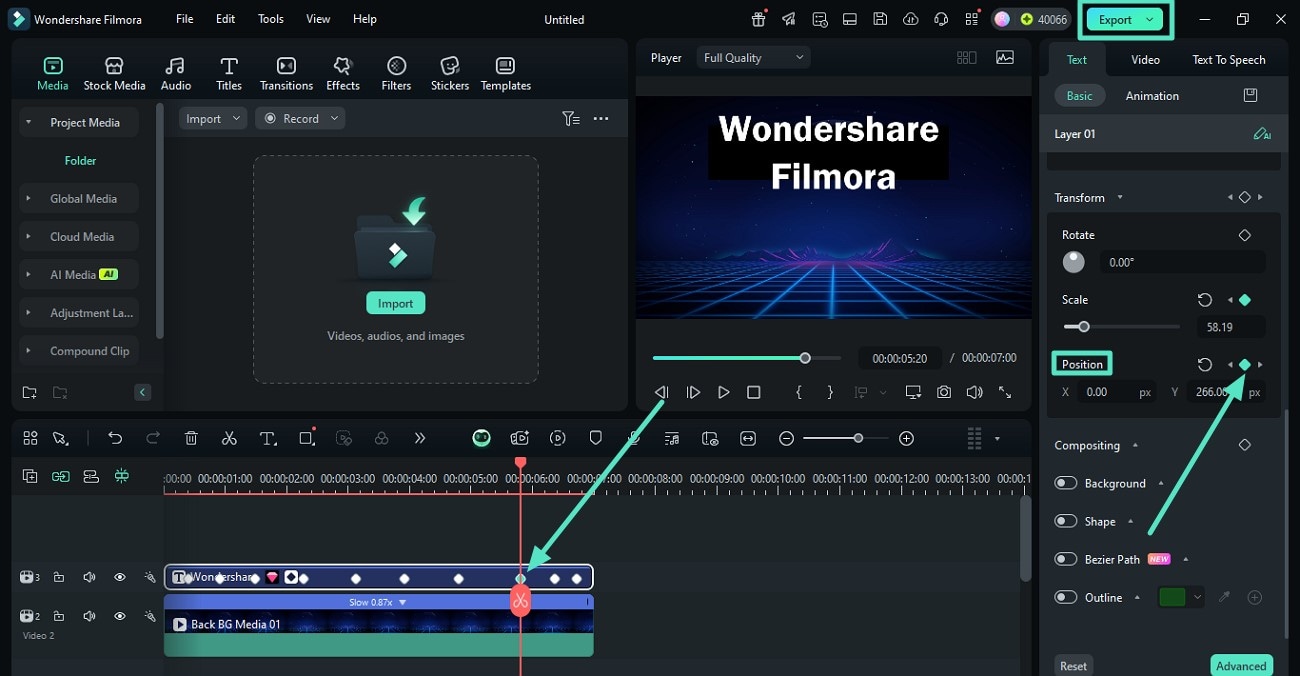This screenshot has height=676, width=1300.
Task: Toggle the Background switch
Action: pyautogui.click(x=1065, y=483)
